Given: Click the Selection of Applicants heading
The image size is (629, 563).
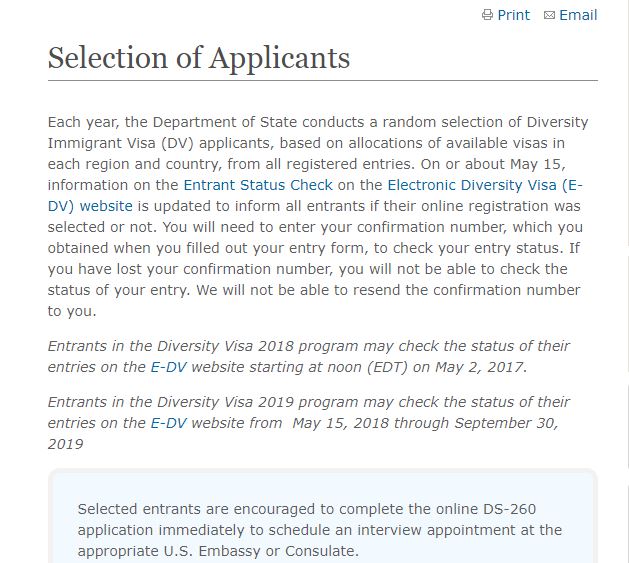Looking at the screenshot, I should coord(199,58).
